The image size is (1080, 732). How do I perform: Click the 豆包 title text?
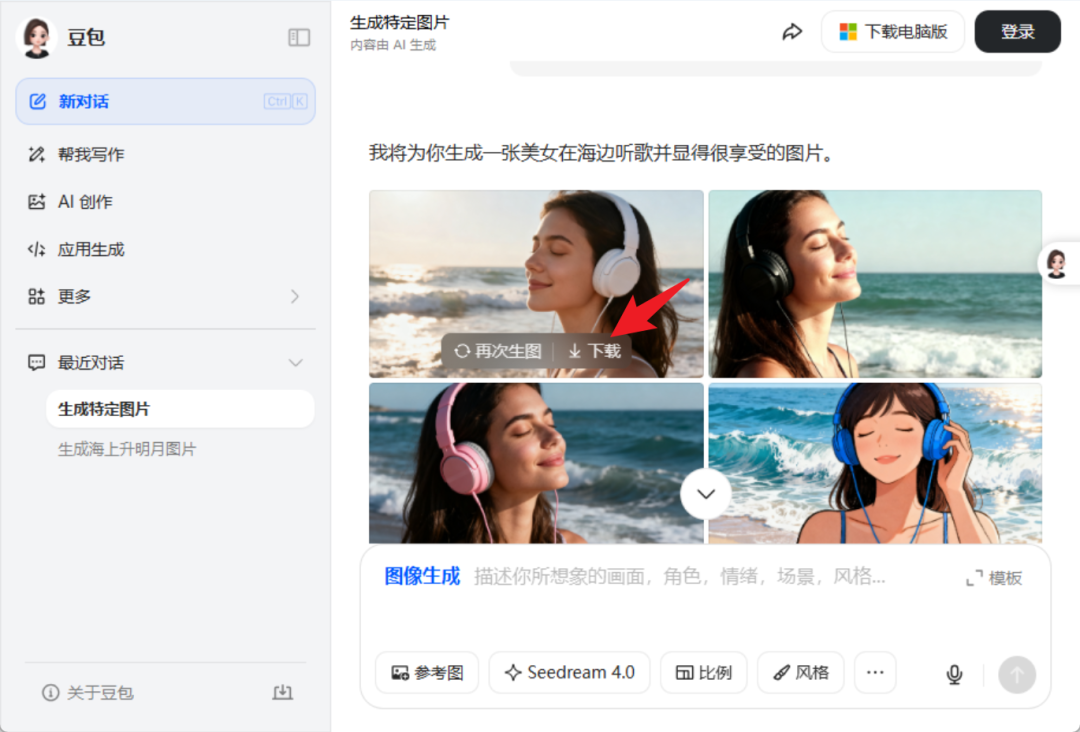[x=86, y=37]
